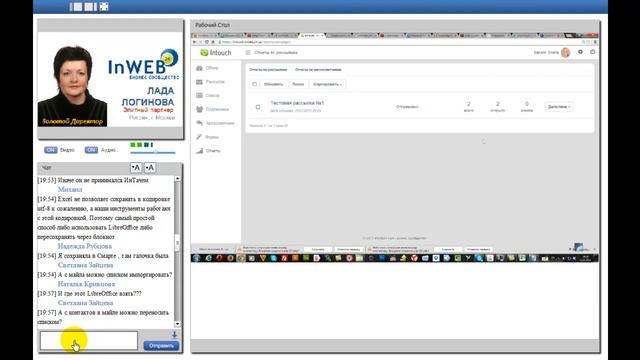
Task: Open the Действия dropdown for the mailing row
Action: (559, 107)
